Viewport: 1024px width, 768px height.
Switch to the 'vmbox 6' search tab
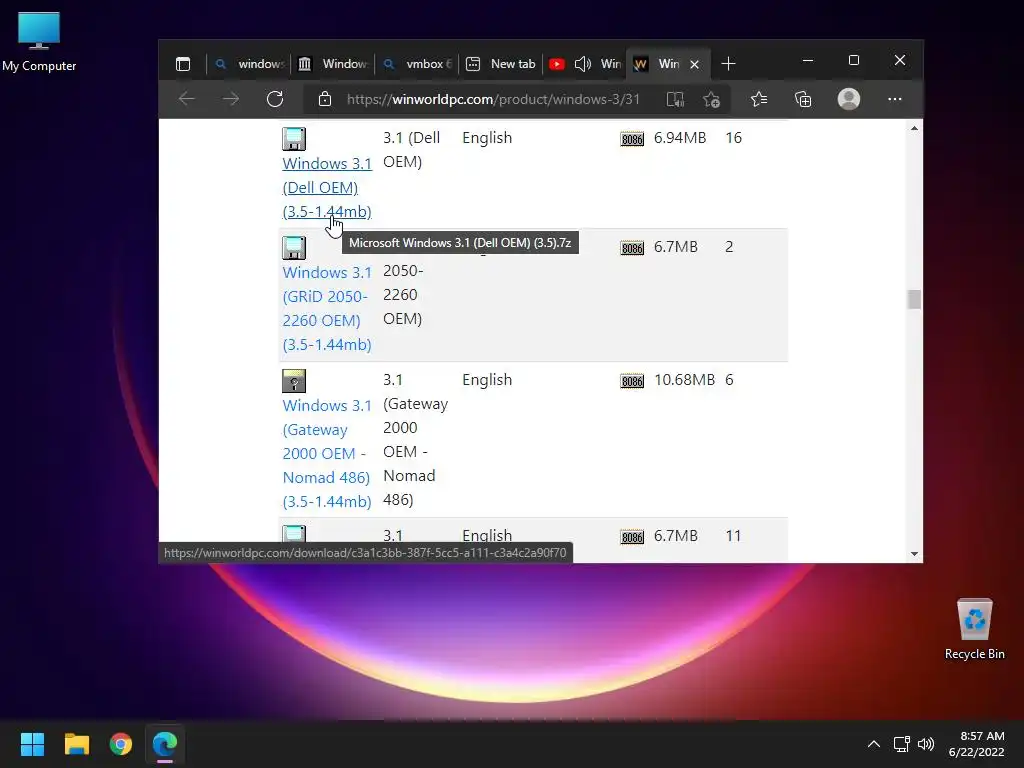click(x=418, y=63)
